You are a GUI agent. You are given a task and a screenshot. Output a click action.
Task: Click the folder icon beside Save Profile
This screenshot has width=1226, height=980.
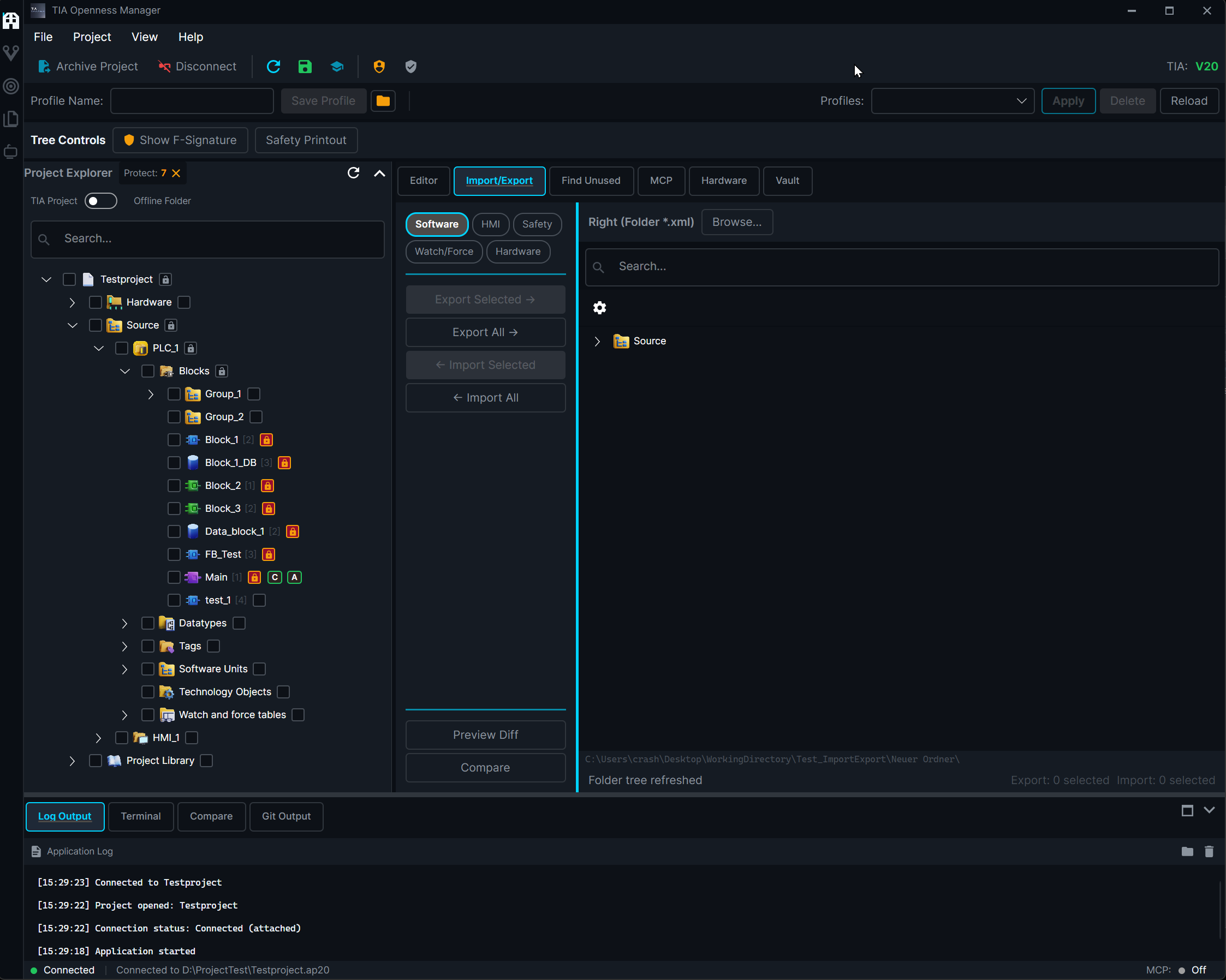[383, 100]
